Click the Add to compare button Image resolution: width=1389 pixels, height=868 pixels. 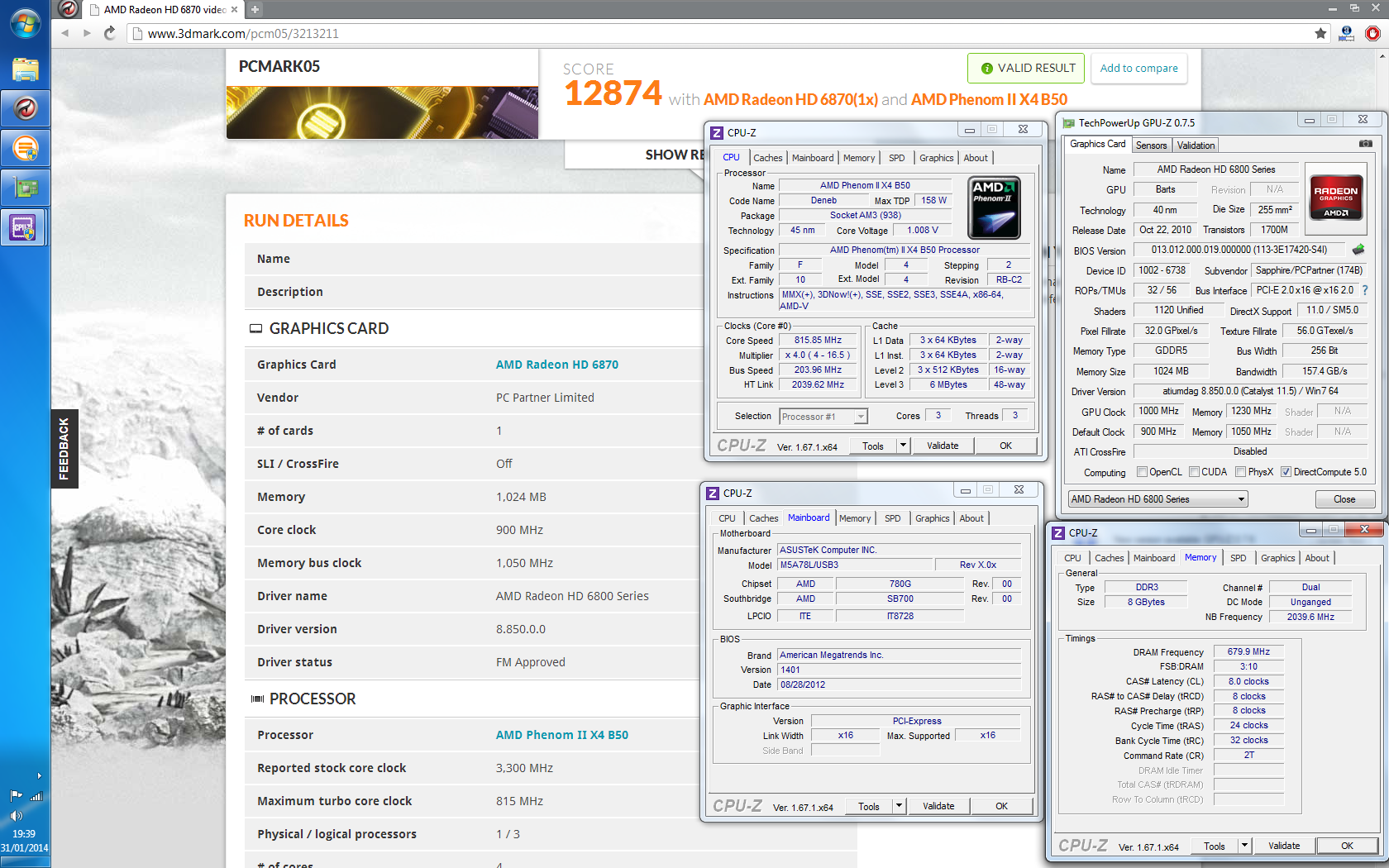click(1138, 69)
